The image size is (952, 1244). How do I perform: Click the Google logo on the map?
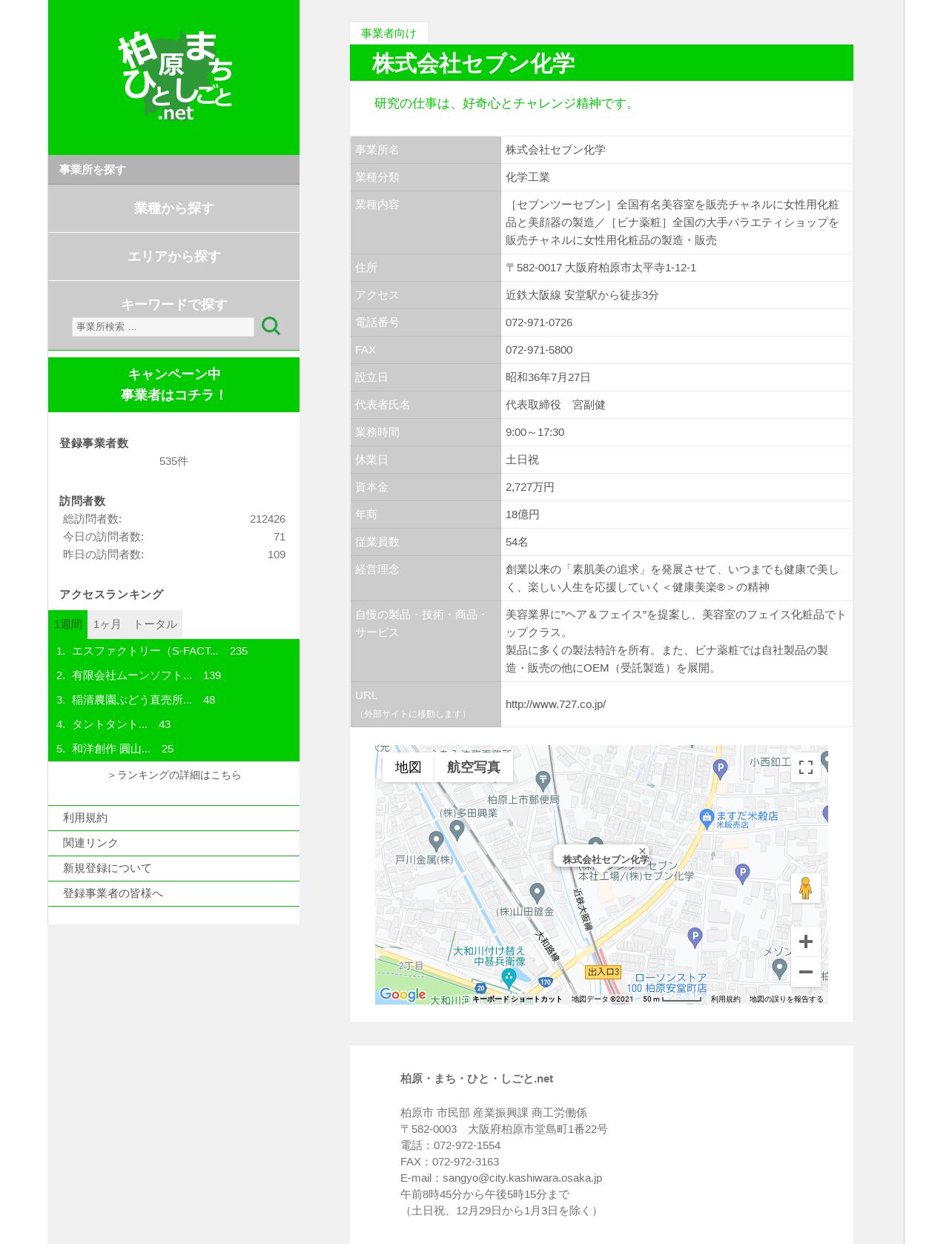[x=403, y=994]
